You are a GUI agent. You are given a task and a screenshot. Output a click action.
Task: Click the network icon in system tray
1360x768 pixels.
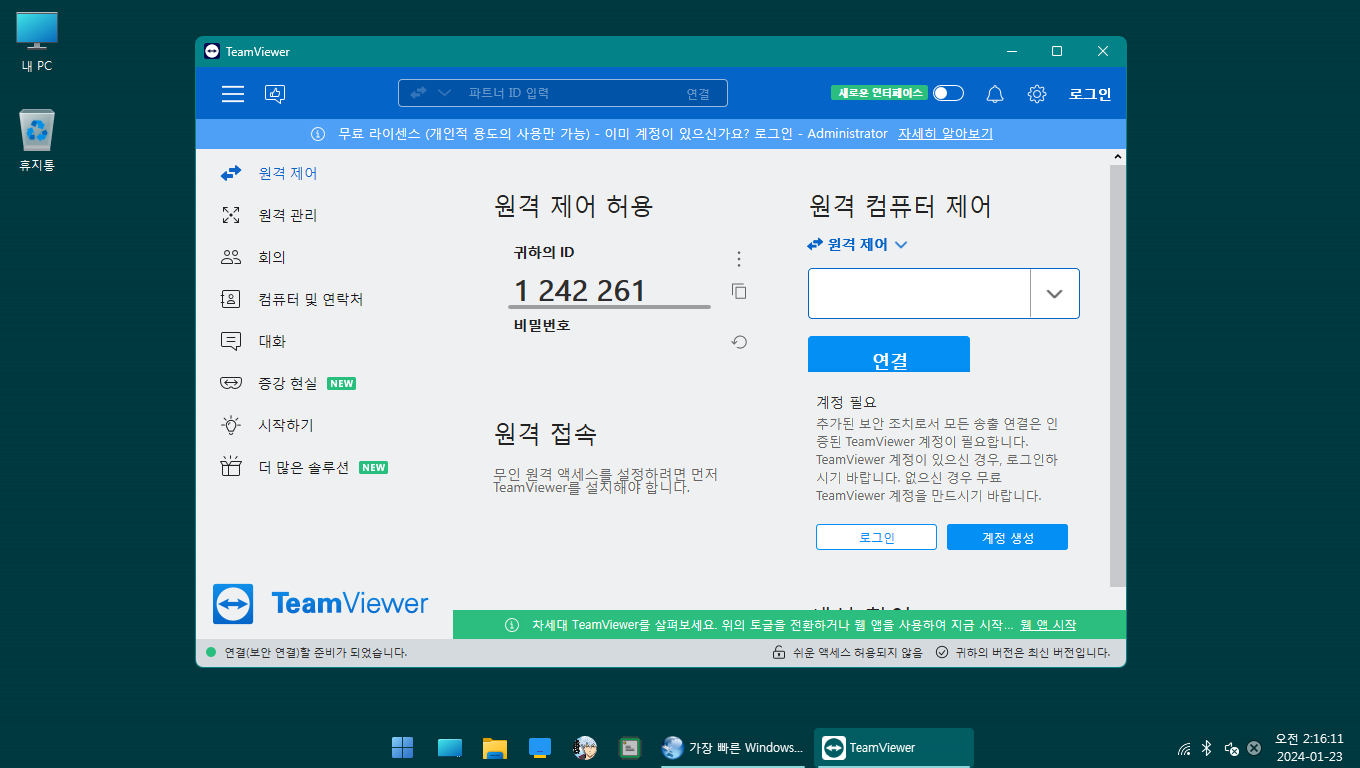1184,748
